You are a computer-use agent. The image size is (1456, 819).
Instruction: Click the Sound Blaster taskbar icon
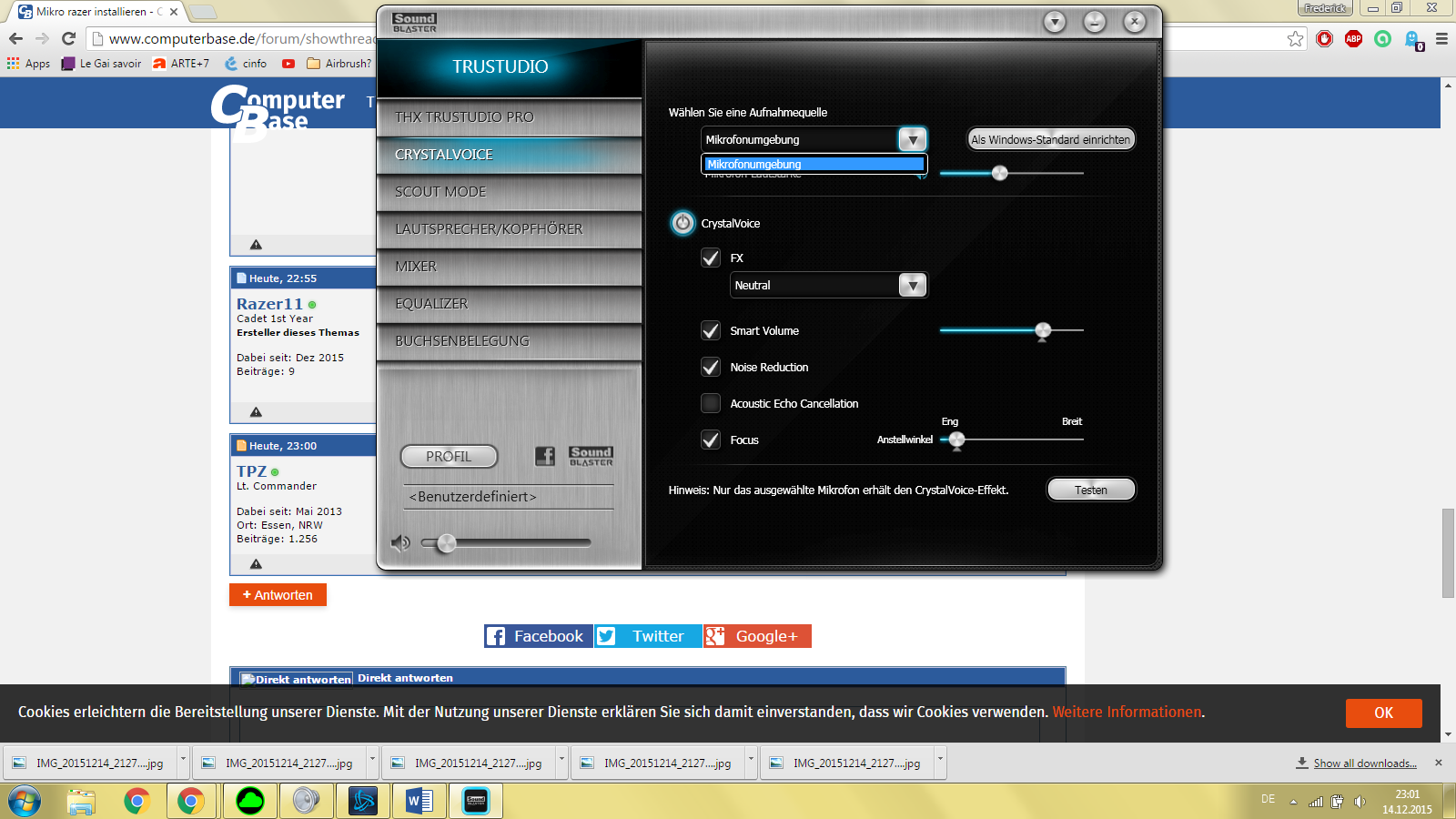[x=476, y=801]
